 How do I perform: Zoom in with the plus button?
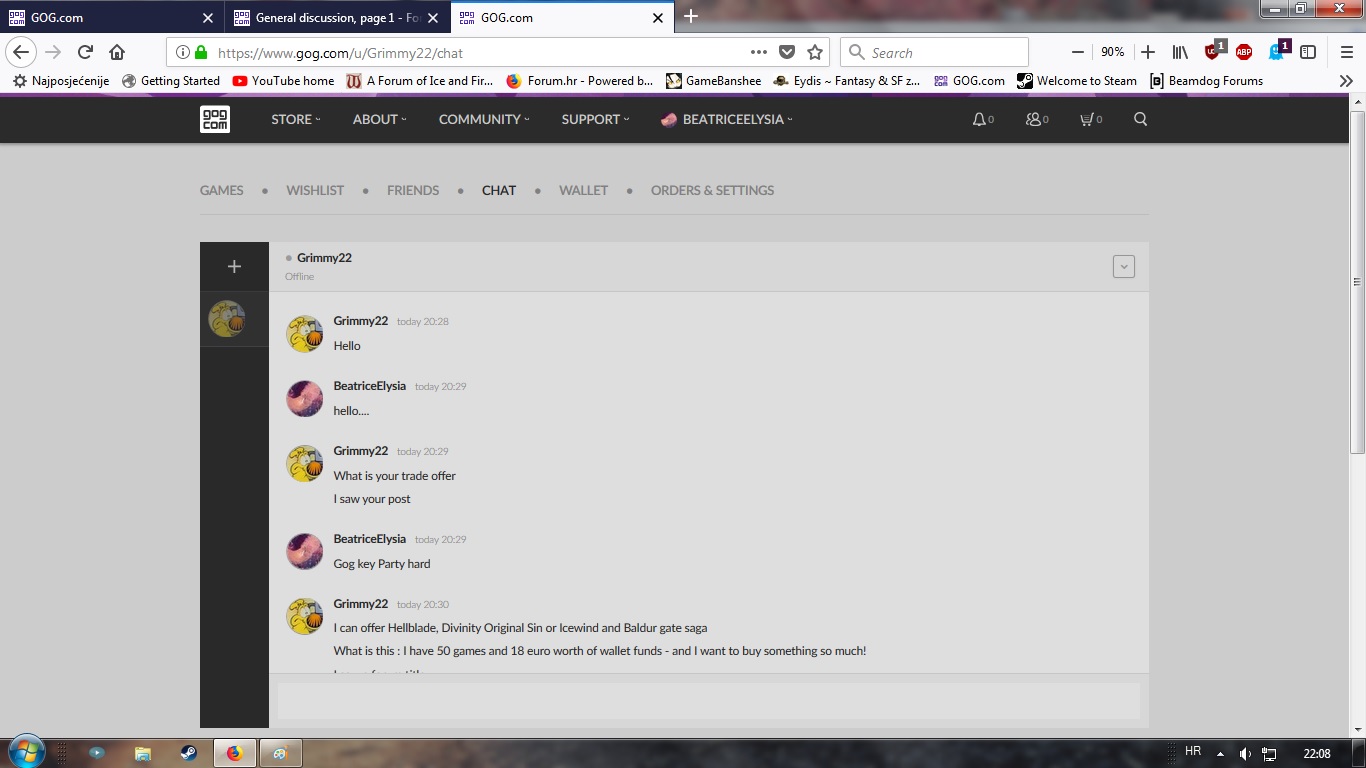point(1148,52)
